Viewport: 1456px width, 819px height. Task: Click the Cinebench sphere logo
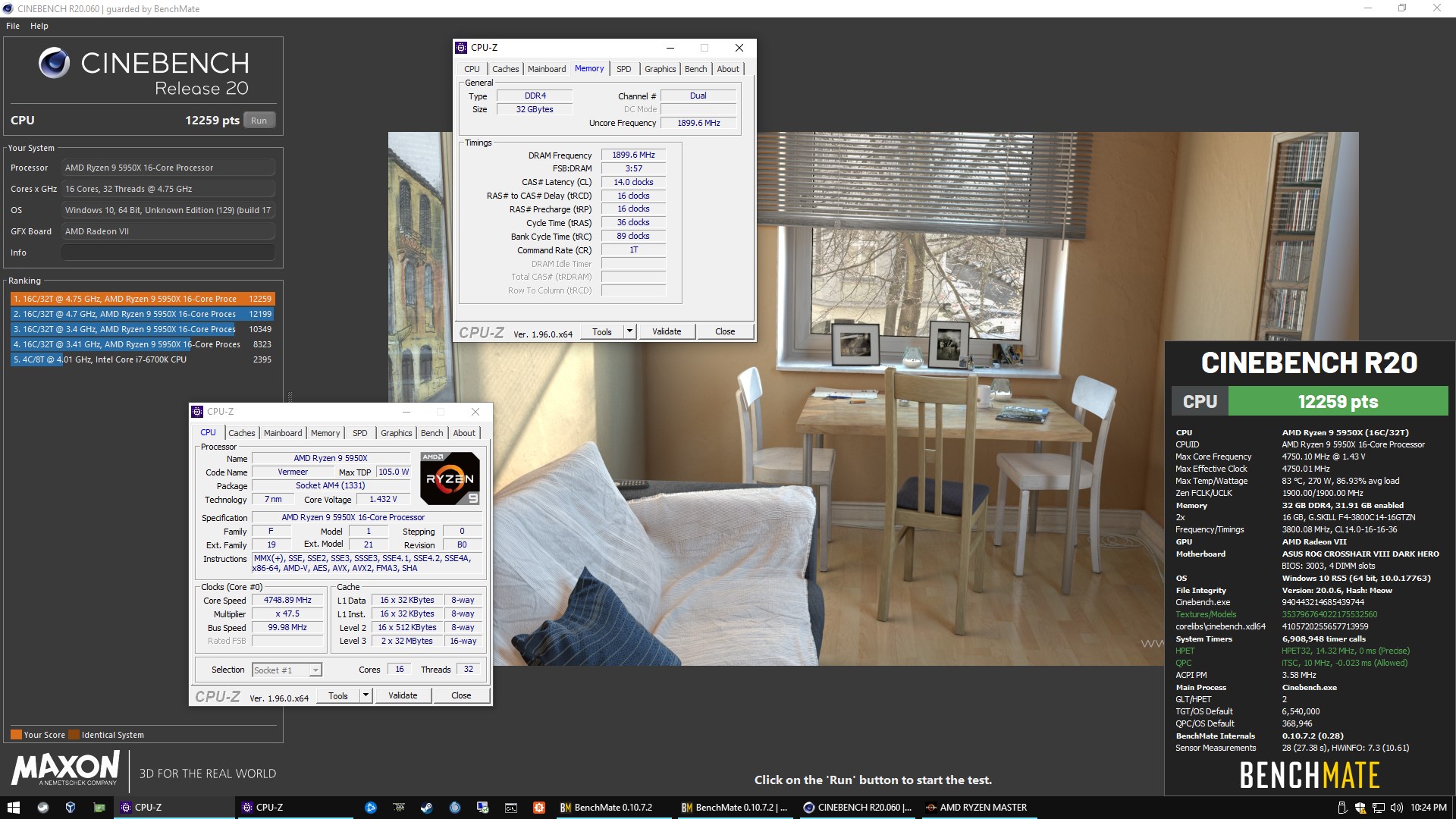(x=55, y=63)
